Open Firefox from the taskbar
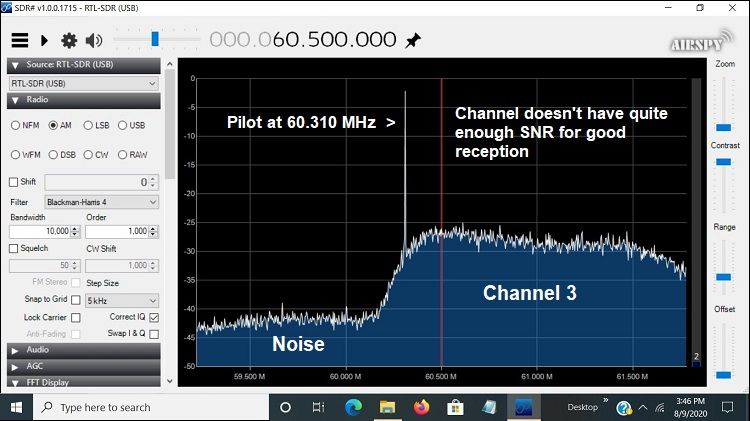750x421 pixels. [420, 407]
